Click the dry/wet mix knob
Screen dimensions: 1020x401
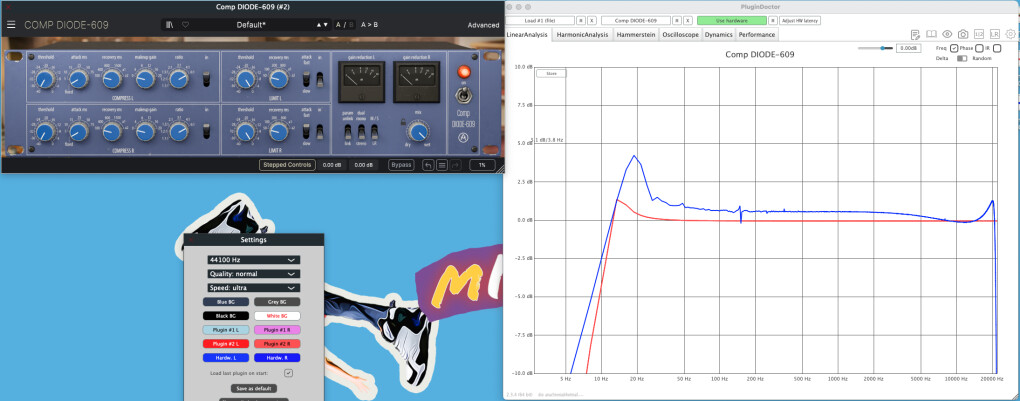point(417,132)
